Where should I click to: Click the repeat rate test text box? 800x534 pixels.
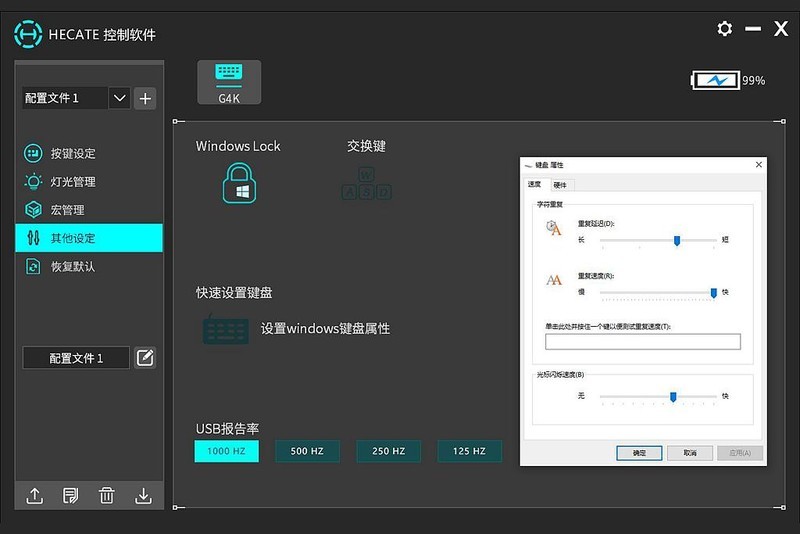pos(642,341)
